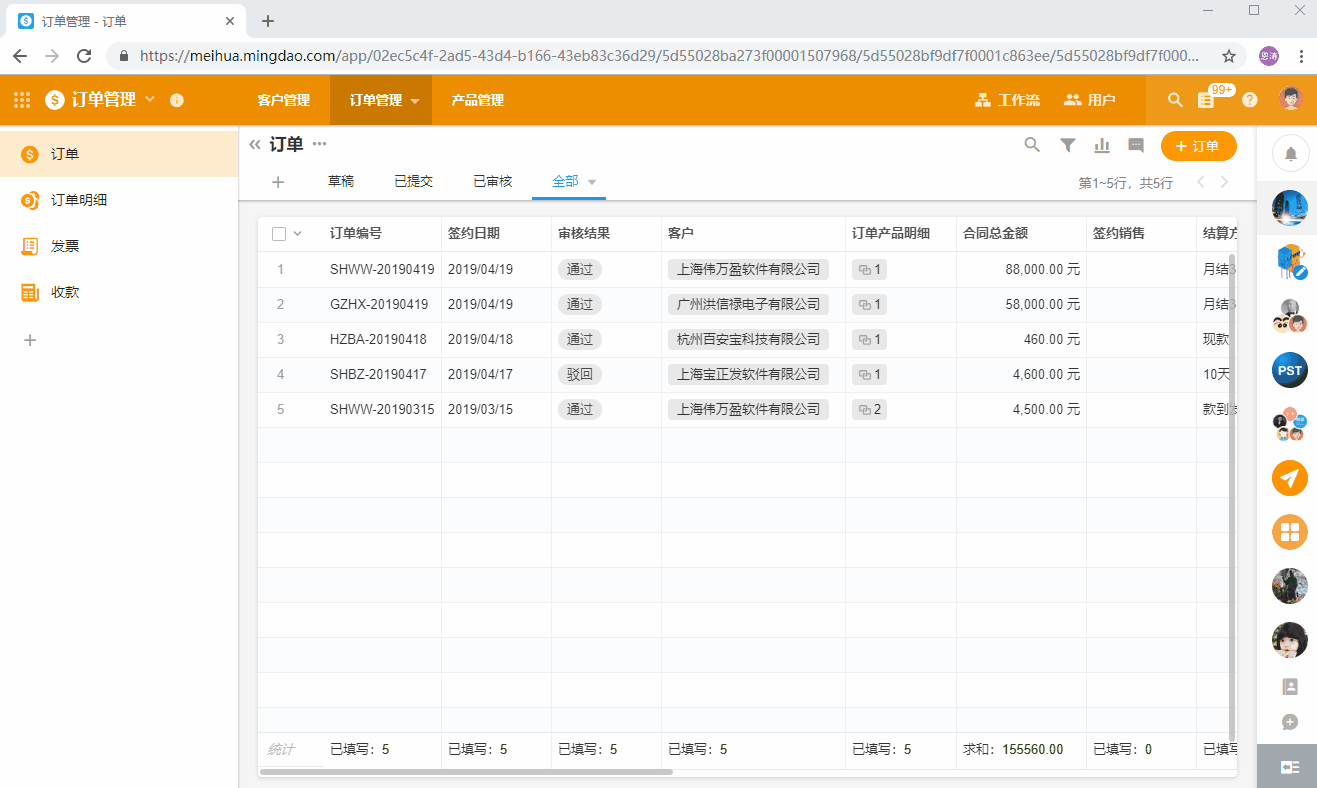This screenshot has width=1317, height=788.
Task: Select 客户管理 in the top menu
Action: [x=283, y=100]
